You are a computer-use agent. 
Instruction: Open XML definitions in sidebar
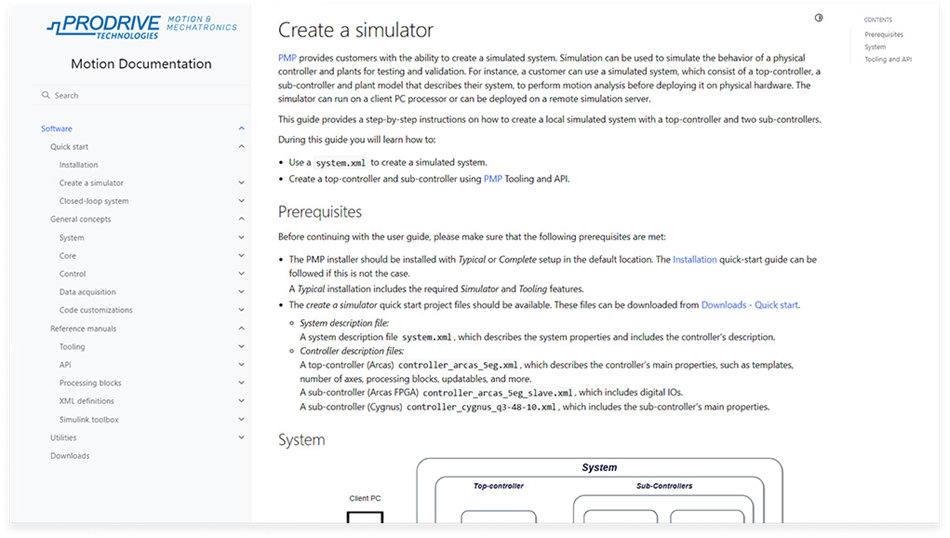pos(86,401)
